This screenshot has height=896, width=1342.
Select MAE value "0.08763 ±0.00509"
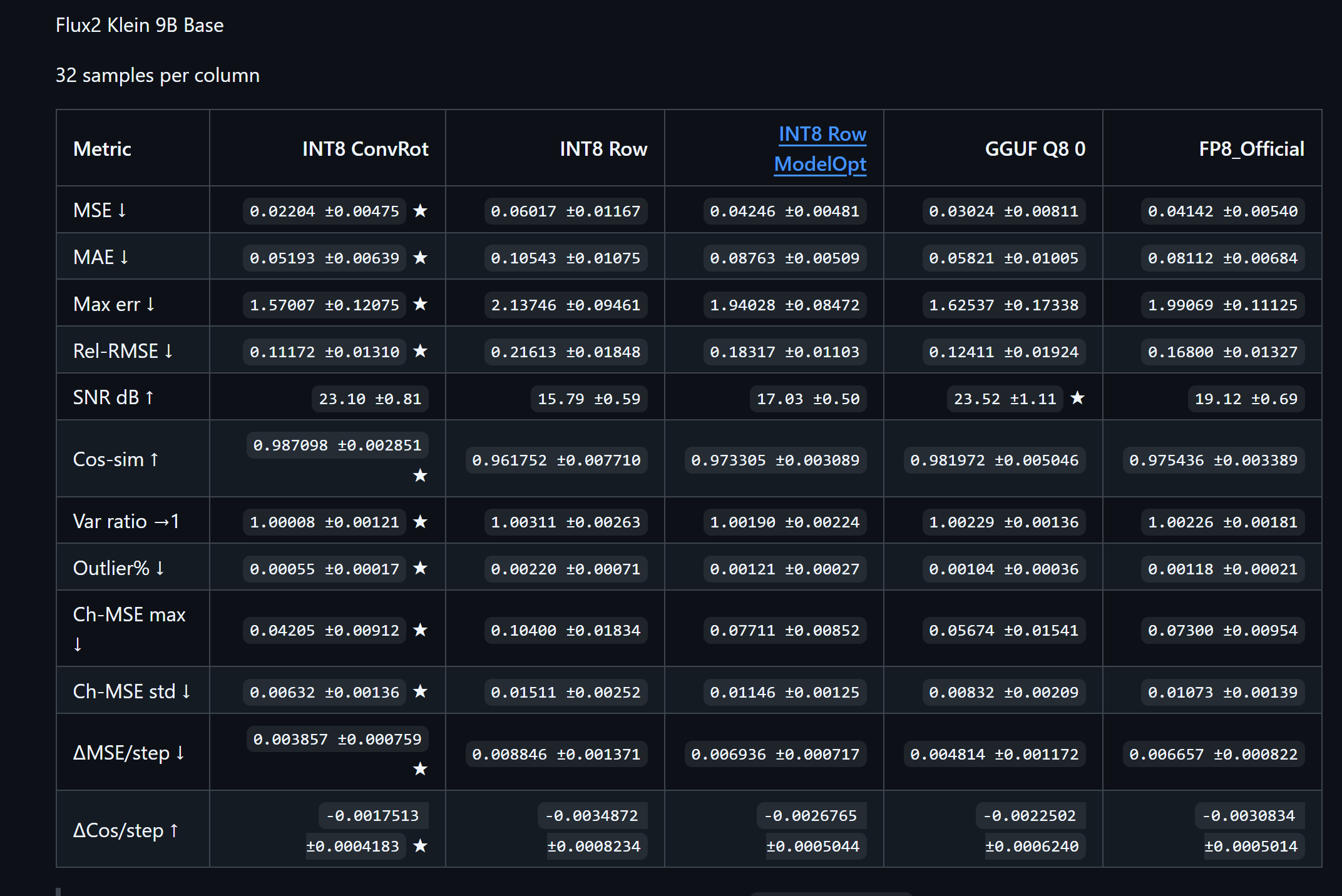785,258
